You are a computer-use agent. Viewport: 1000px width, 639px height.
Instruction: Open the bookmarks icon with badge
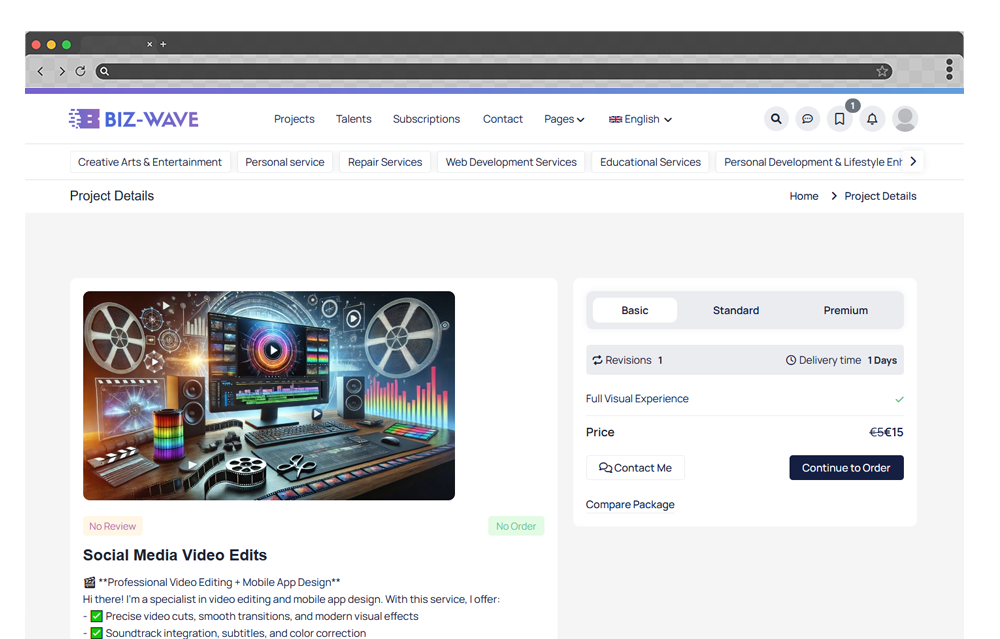pyautogui.click(x=840, y=119)
